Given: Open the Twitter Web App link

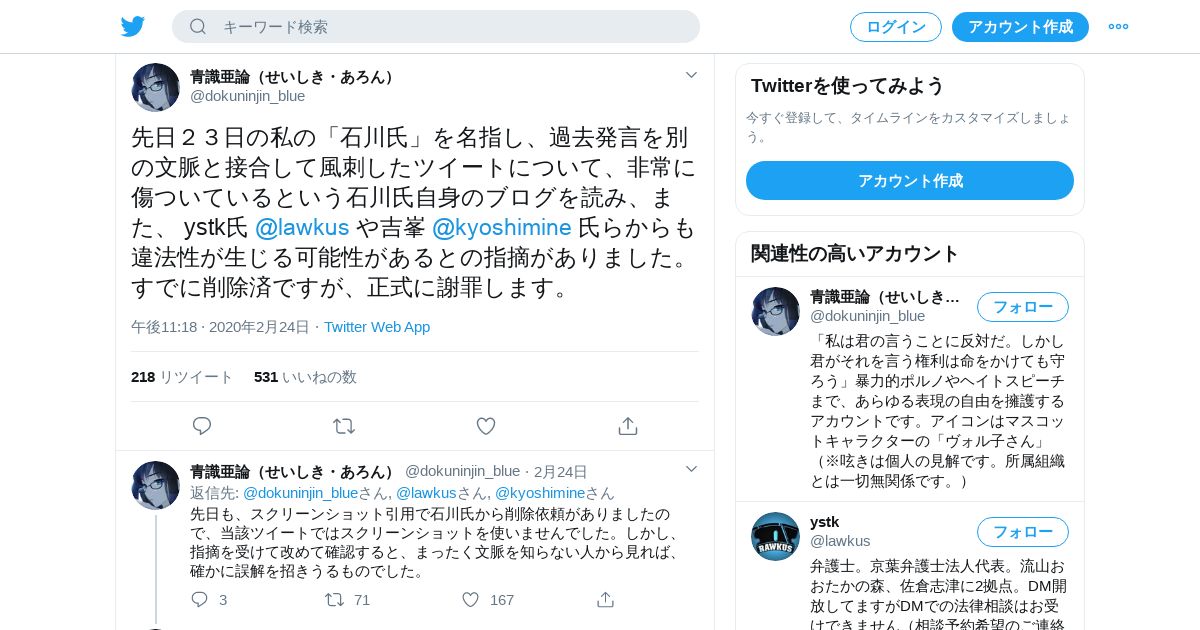Looking at the screenshot, I should pyautogui.click(x=377, y=327).
